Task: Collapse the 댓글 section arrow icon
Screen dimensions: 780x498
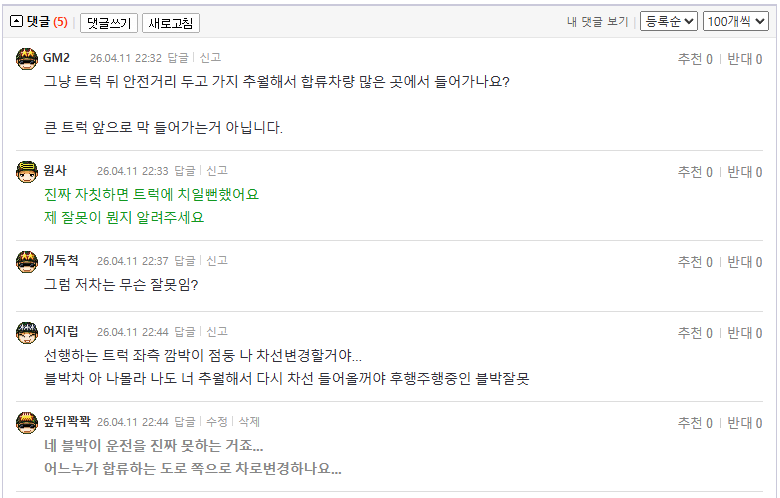Action: pyautogui.click(x=16, y=22)
